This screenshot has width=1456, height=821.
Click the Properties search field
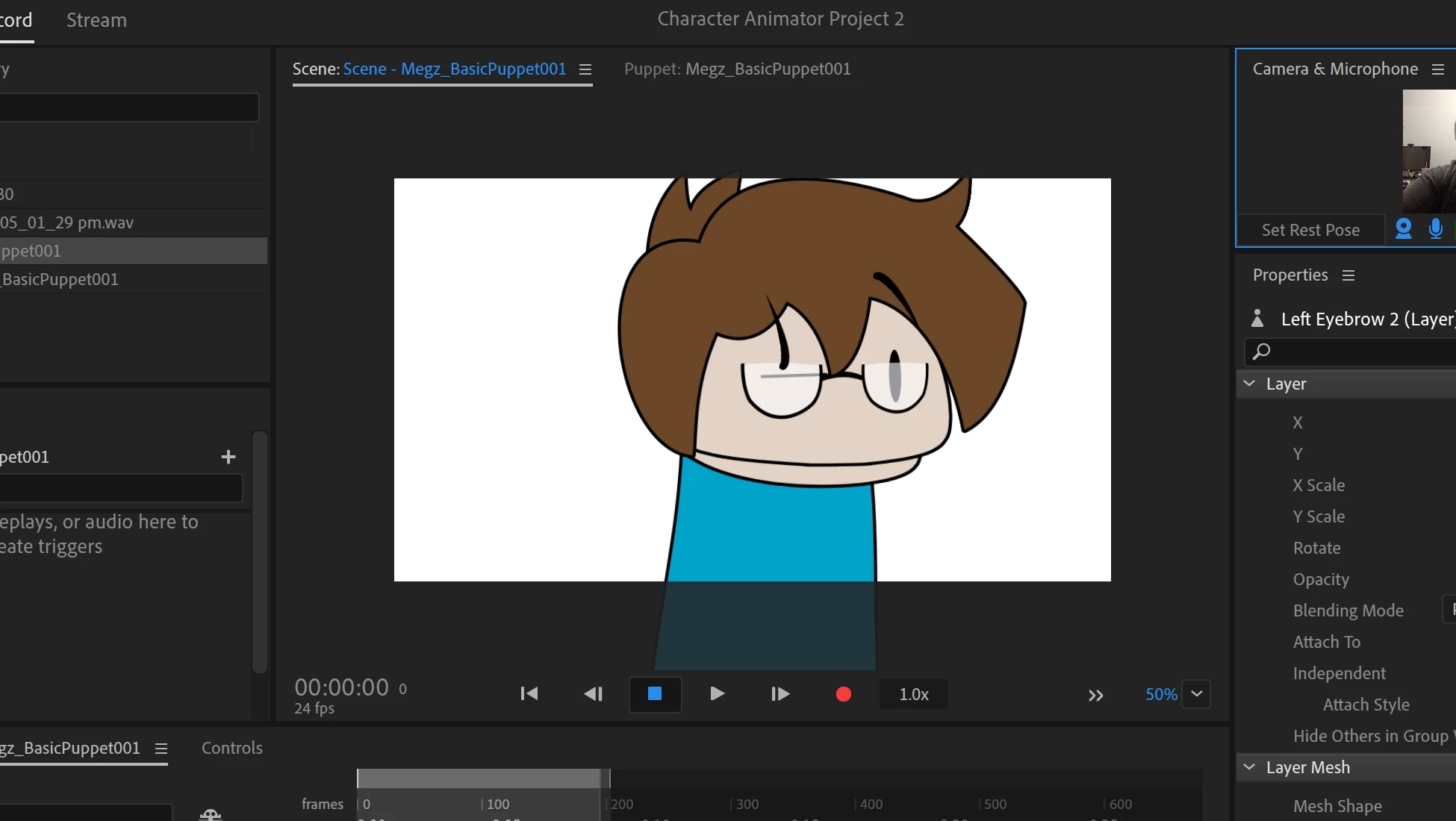coord(1359,351)
